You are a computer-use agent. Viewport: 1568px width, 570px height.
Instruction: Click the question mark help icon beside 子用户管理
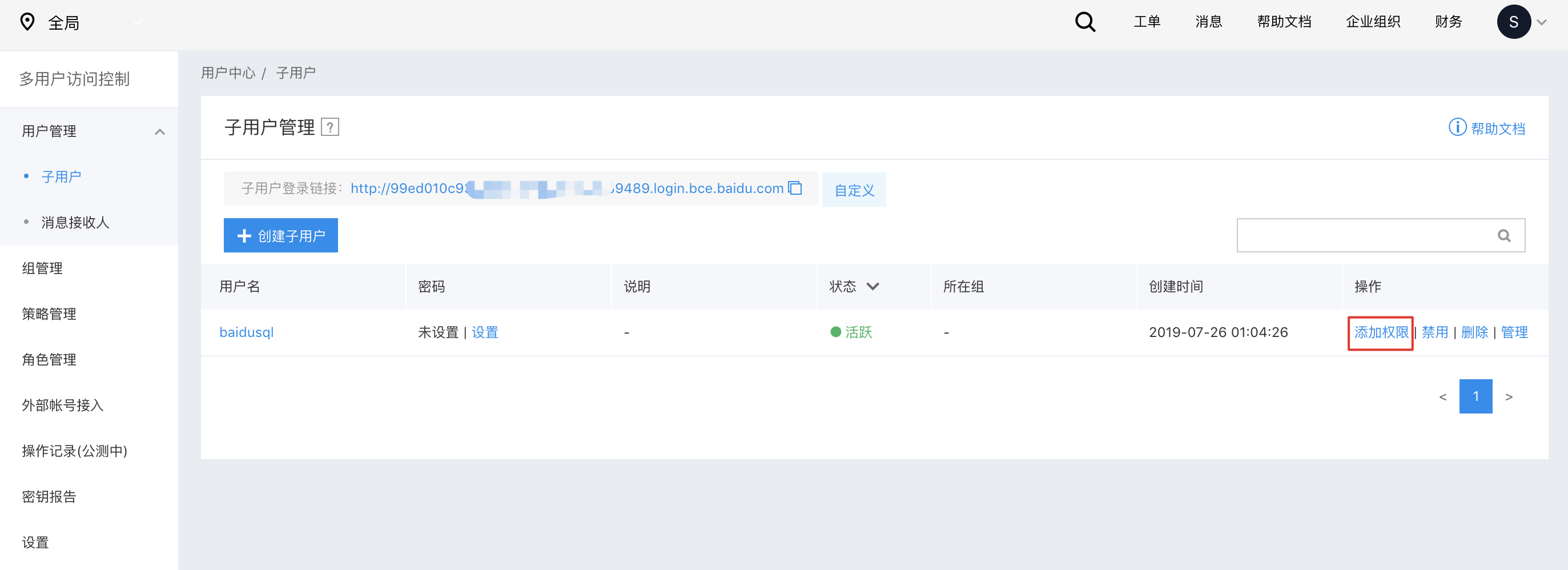click(x=330, y=127)
